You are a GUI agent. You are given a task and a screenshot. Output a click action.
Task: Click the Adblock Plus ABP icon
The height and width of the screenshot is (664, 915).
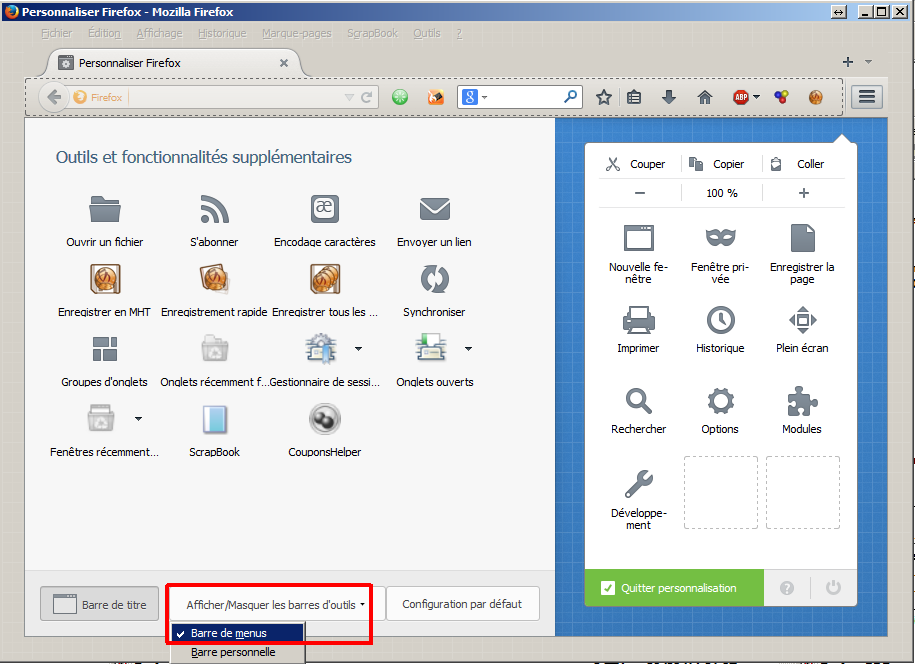[x=741, y=97]
